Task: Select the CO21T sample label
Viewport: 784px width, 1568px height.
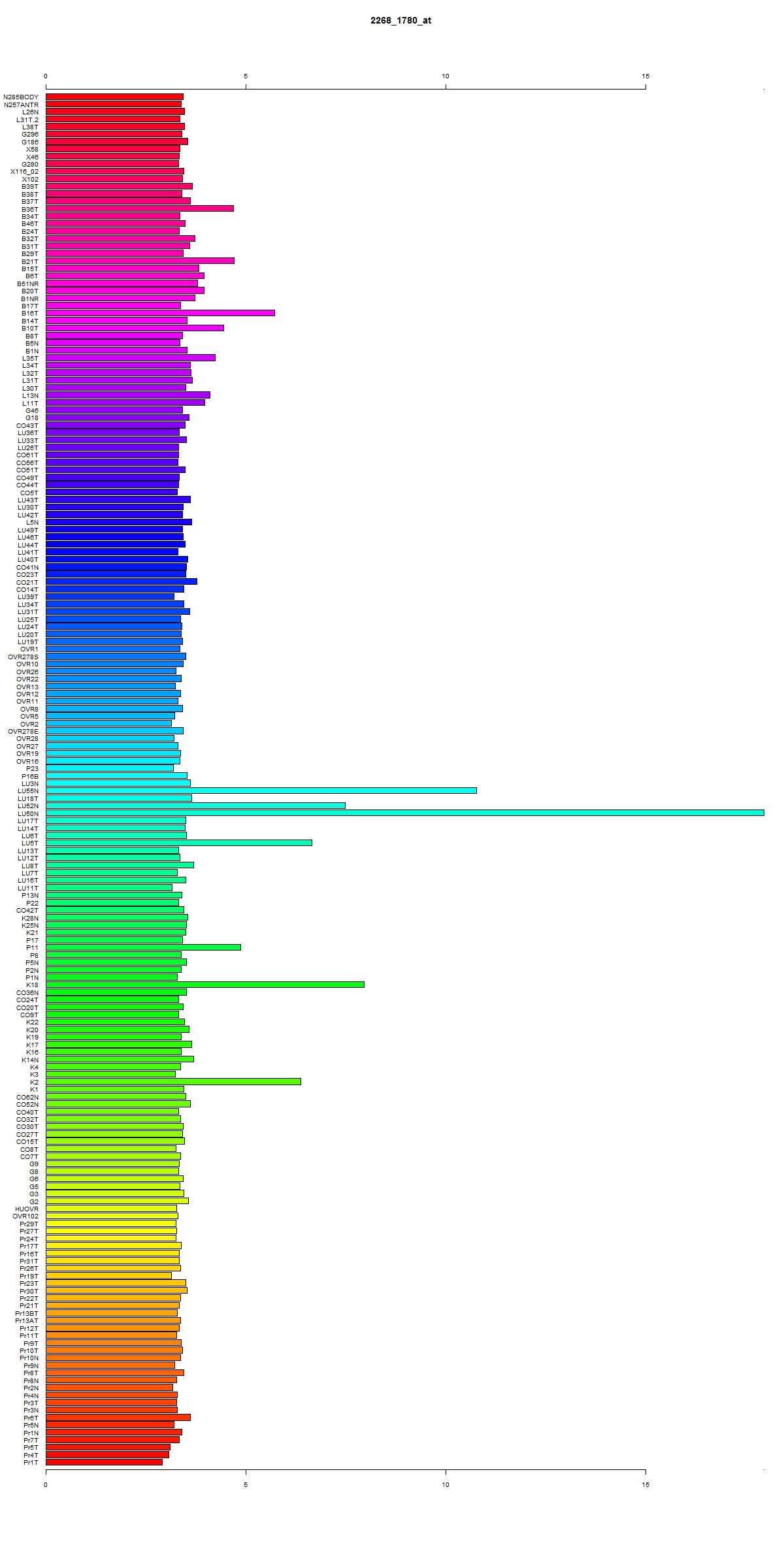Action: [27, 583]
